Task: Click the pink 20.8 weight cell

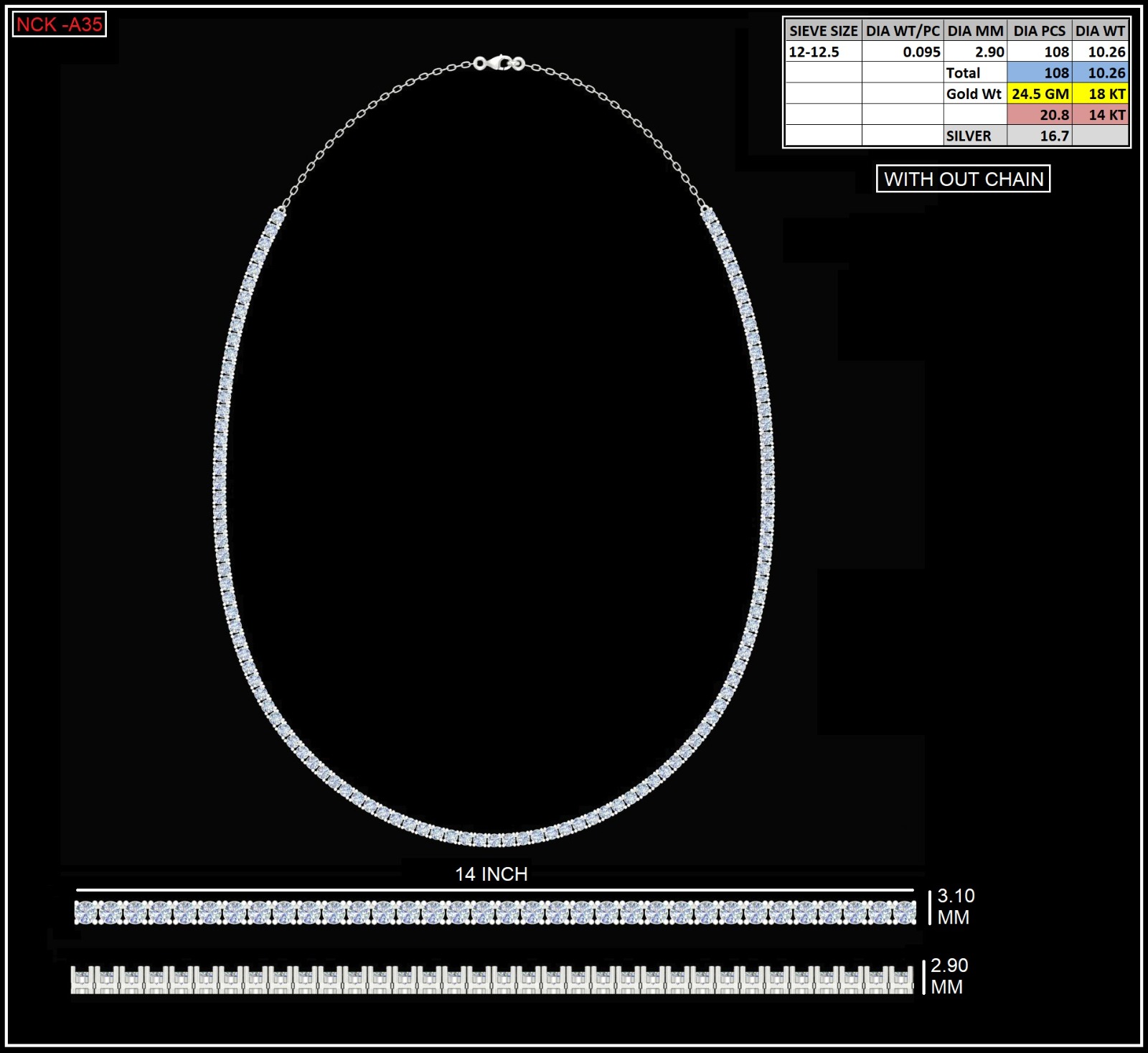Action: point(1039,115)
